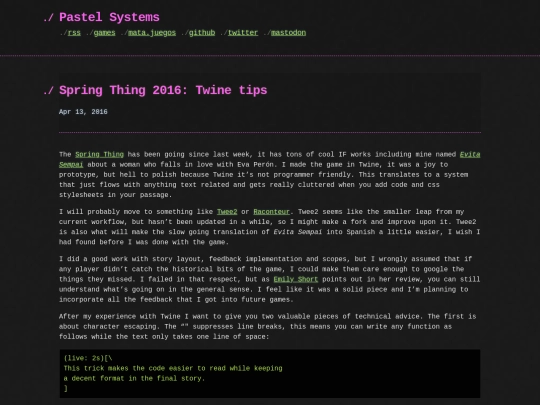Image resolution: width=540 pixels, height=405 pixels.
Task: Click the italic Evita Sempai text in second paragraph
Action: [298, 232]
